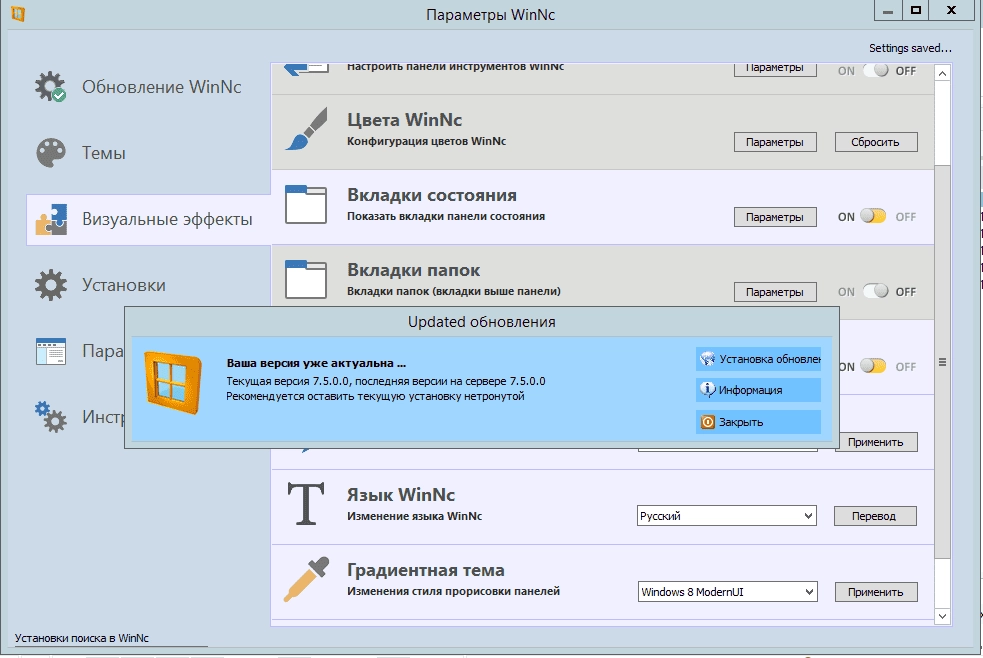This screenshot has height=658, width=983.
Task: Click the Перевод button
Action: point(875,516)
